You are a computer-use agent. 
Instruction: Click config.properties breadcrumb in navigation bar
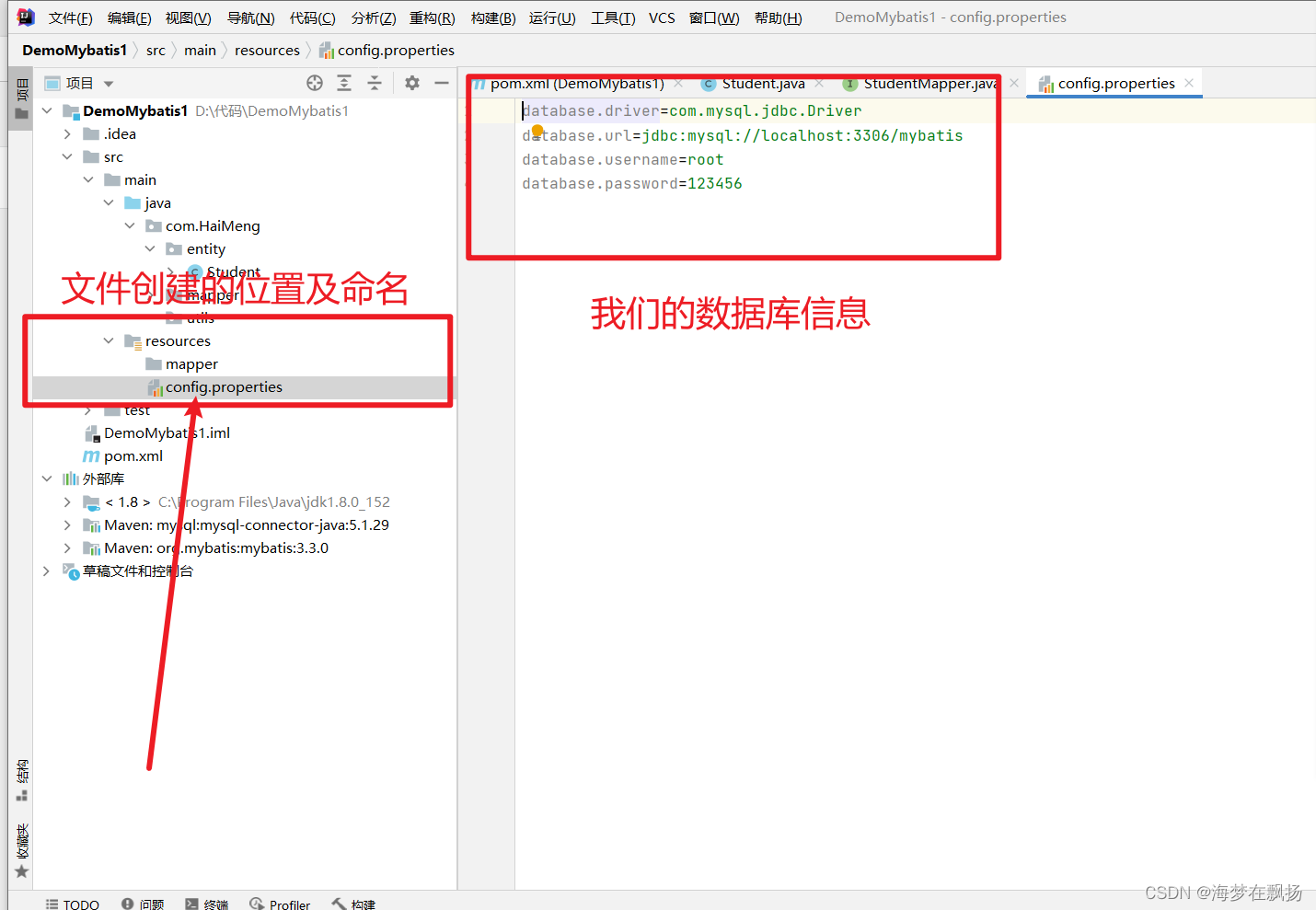[x=387, y=50]
